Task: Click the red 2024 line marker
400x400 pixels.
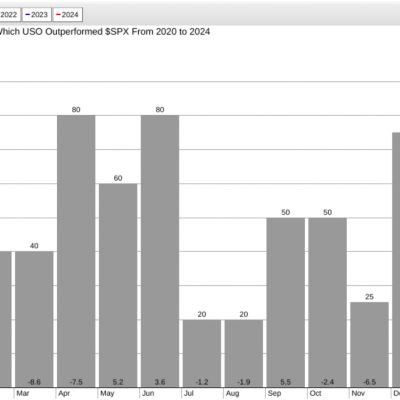Action: [58, 15]
